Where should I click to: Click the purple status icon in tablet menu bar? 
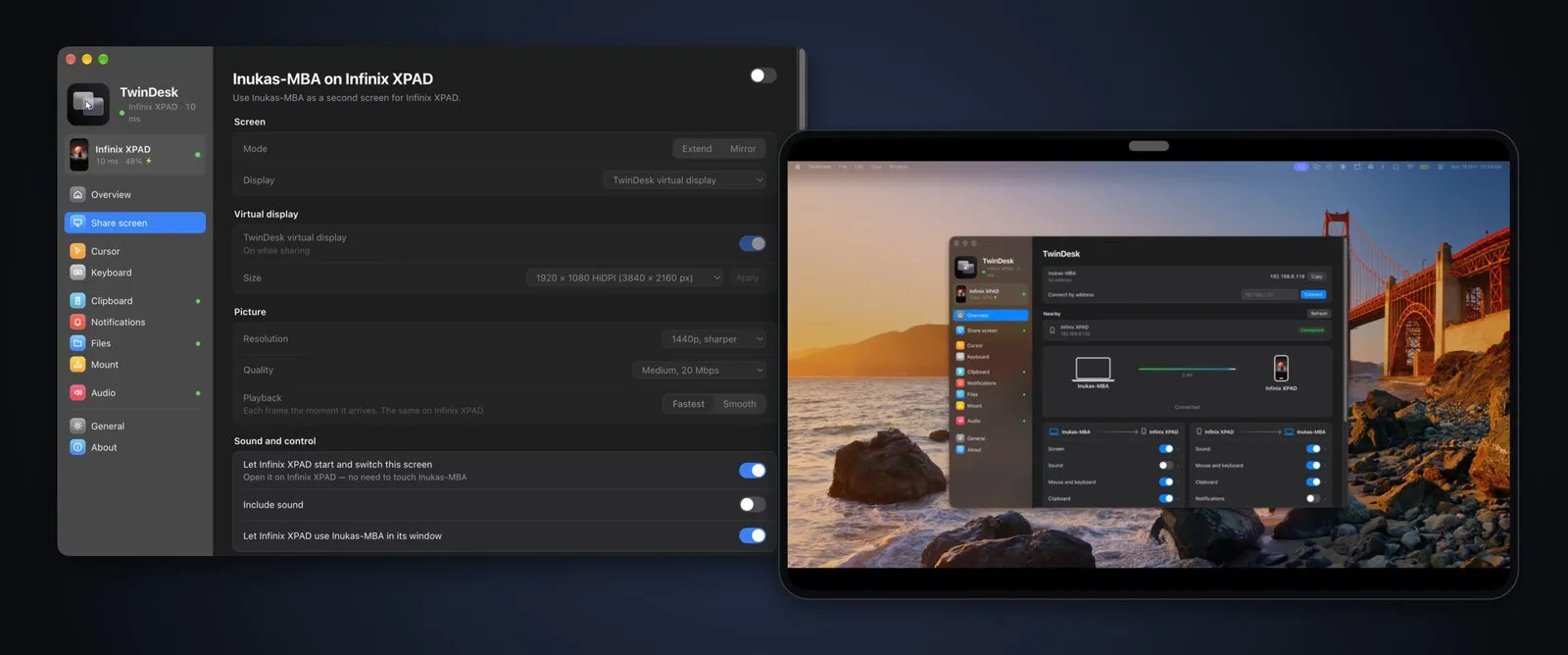(1300, 167)
